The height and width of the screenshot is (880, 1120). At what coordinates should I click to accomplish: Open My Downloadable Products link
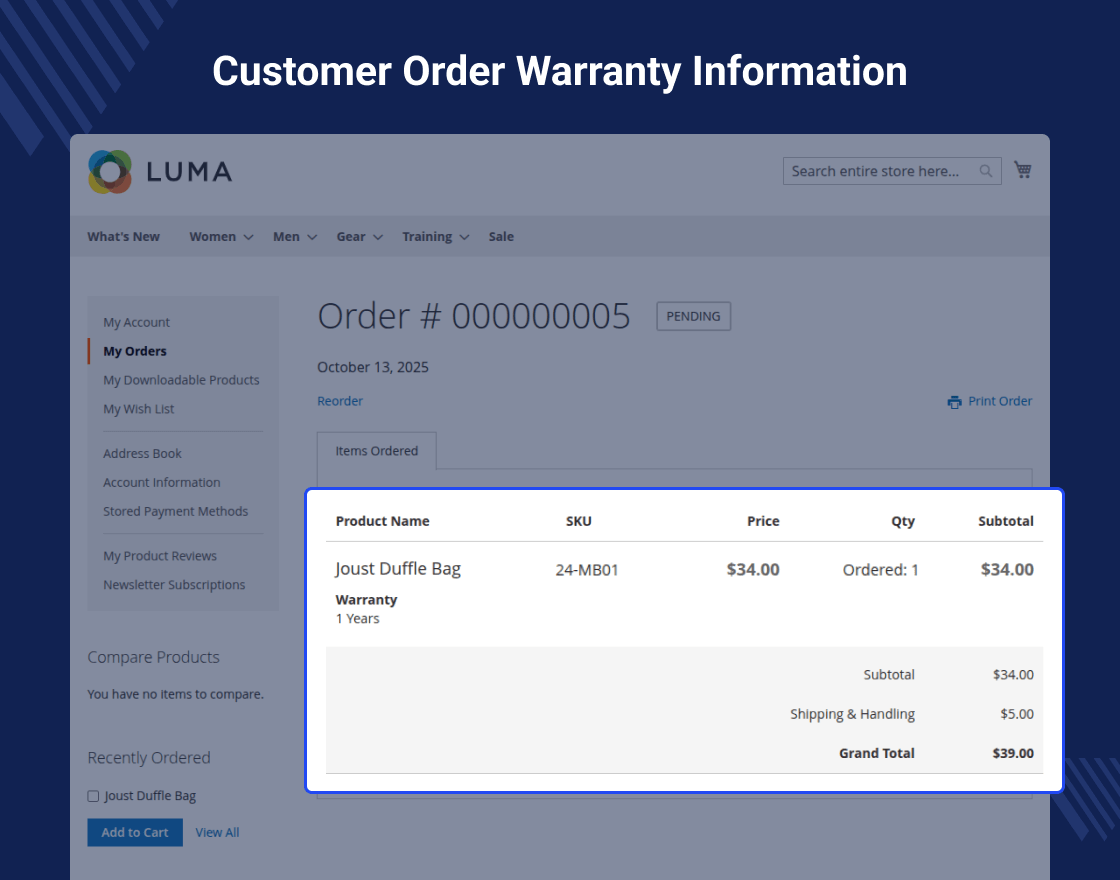click(181, 380)
